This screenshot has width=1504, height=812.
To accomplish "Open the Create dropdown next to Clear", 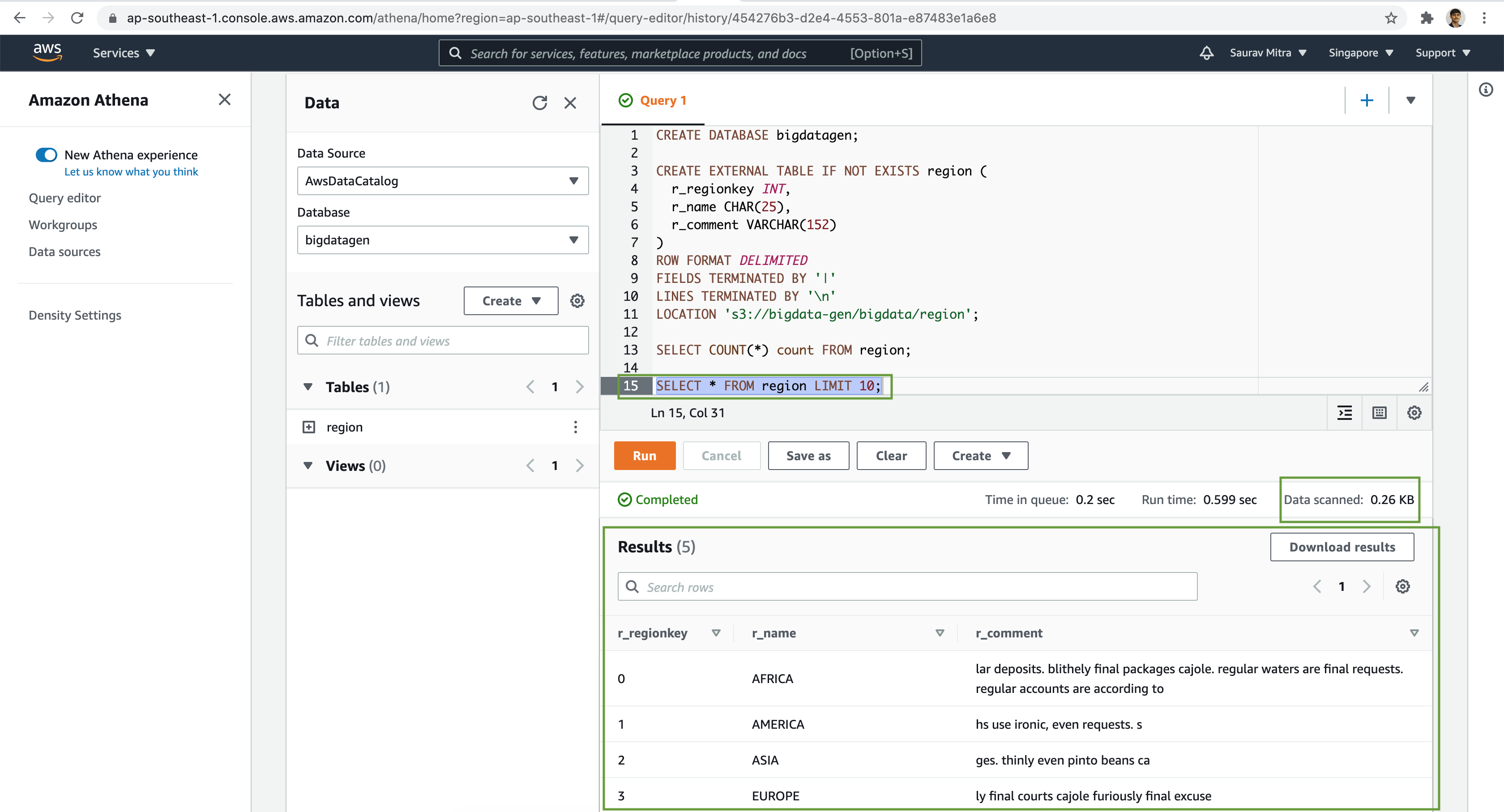I will (981, 456).
